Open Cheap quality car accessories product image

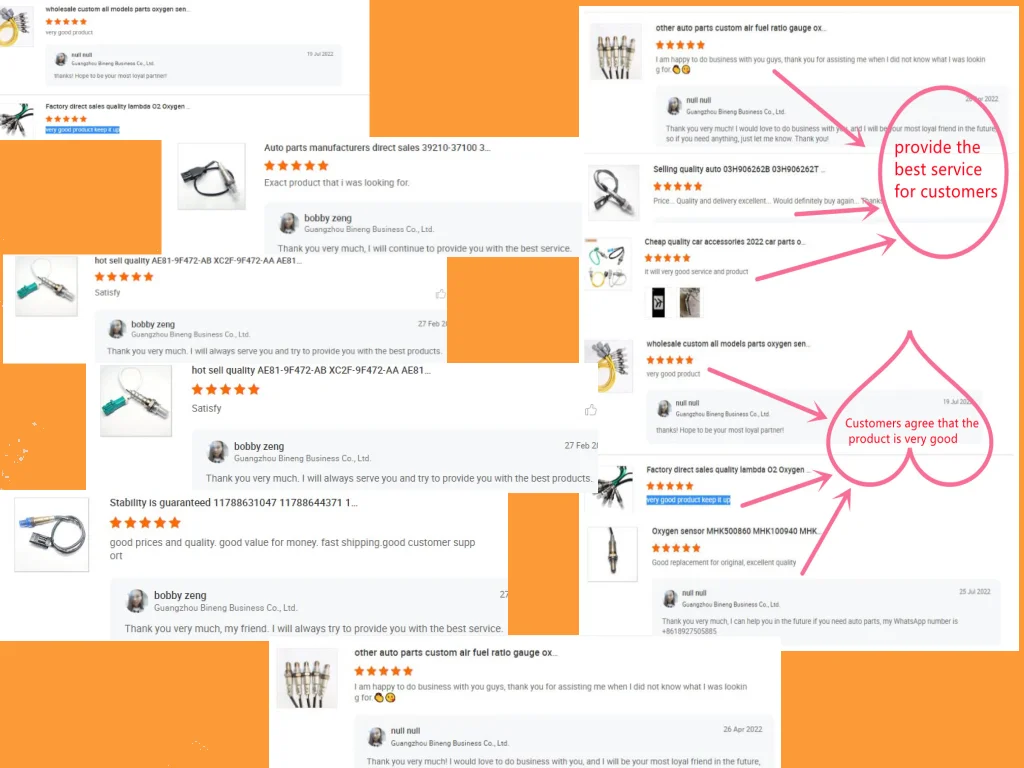(609, 263)
